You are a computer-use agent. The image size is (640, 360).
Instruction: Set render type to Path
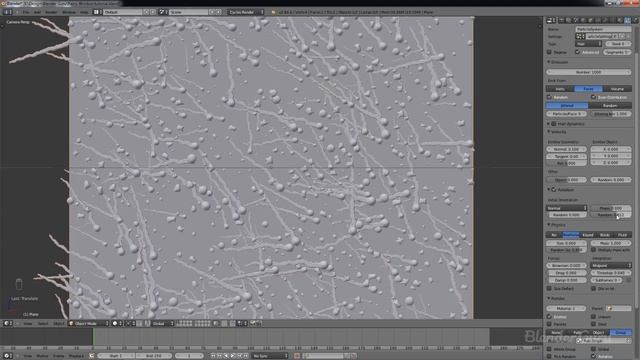click(578, 333)
